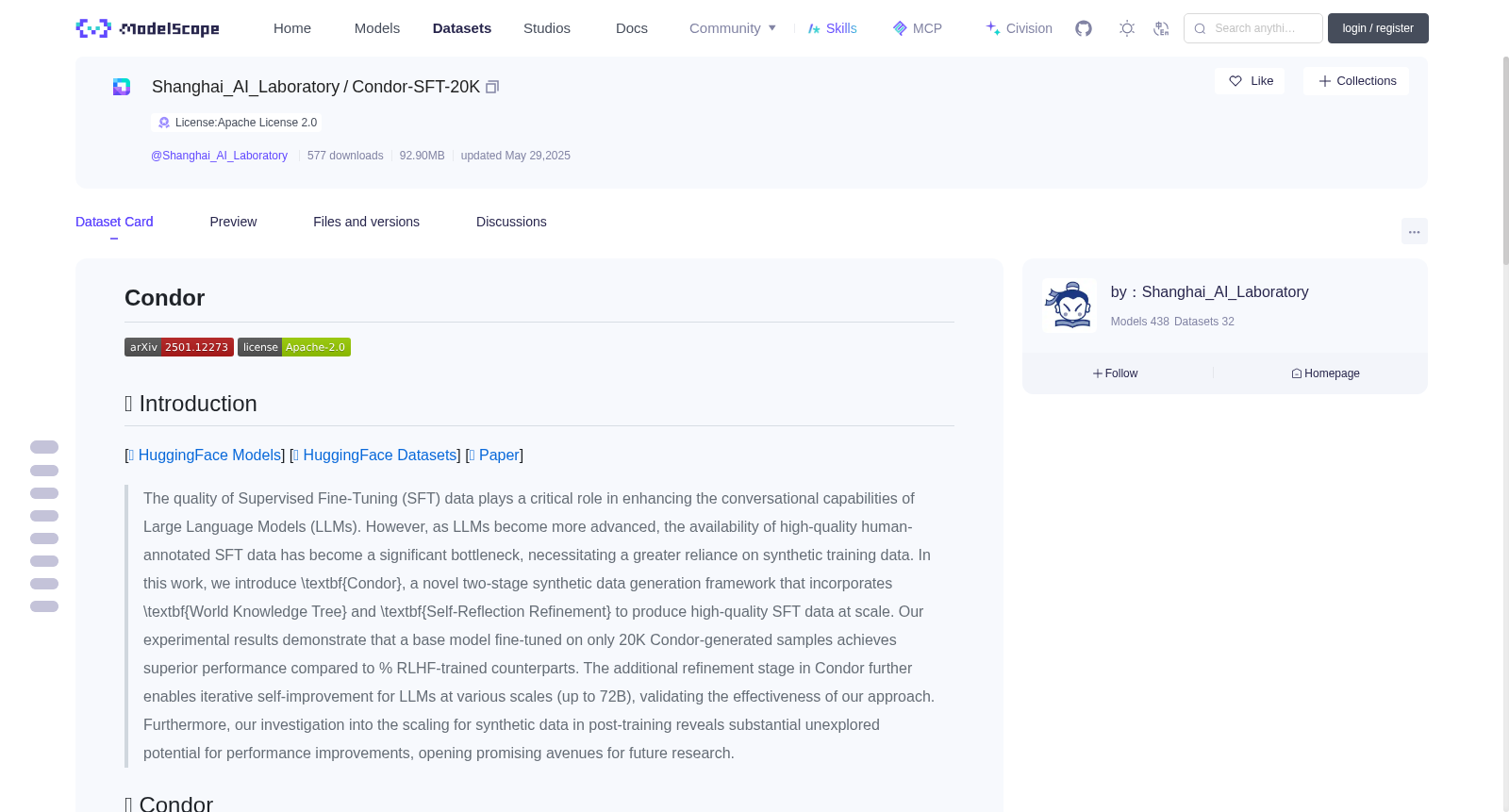The height and width of the screenshot is (812, 1509).
Task: Click the Shanghai_AI_Laboratory / Condor-SFT-20K title
Action: pos(316,87)
